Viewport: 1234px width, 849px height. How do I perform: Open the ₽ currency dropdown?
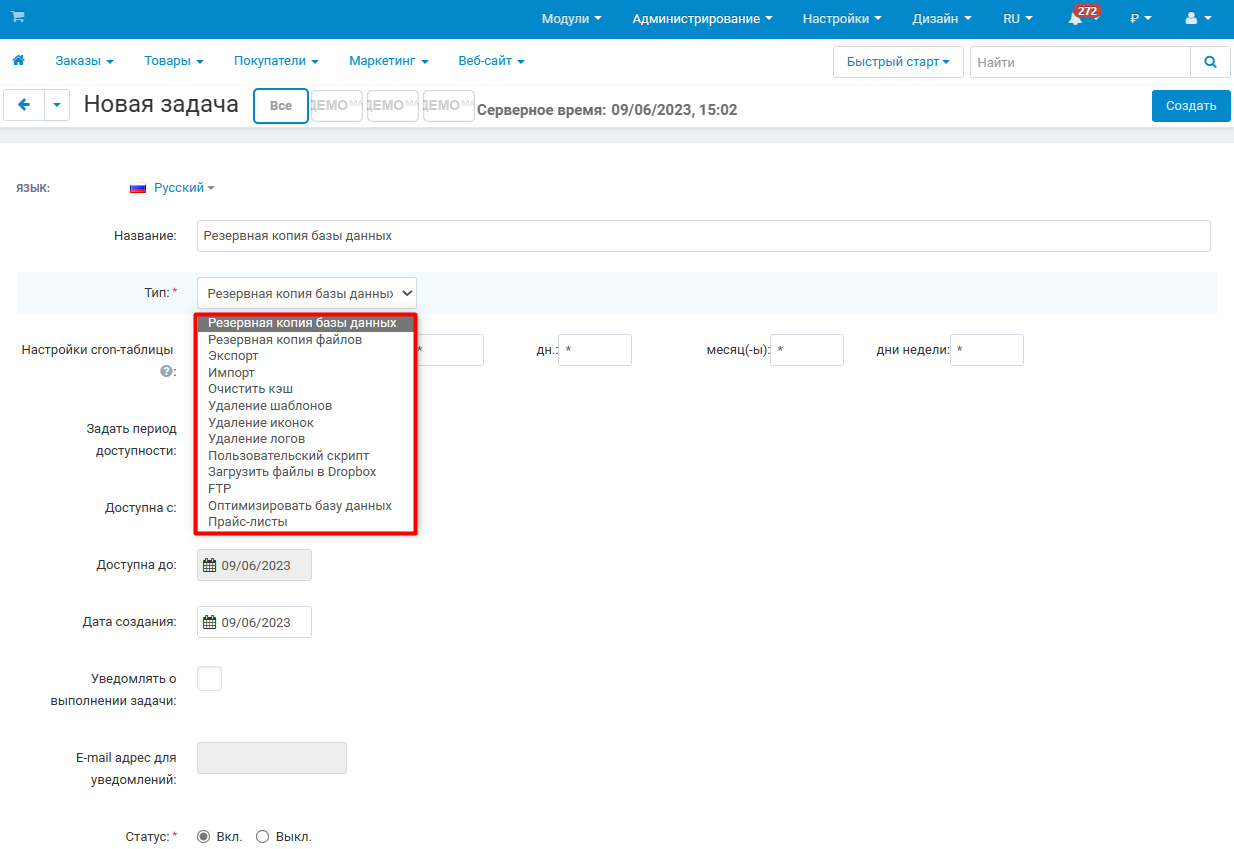[1141, 18]
